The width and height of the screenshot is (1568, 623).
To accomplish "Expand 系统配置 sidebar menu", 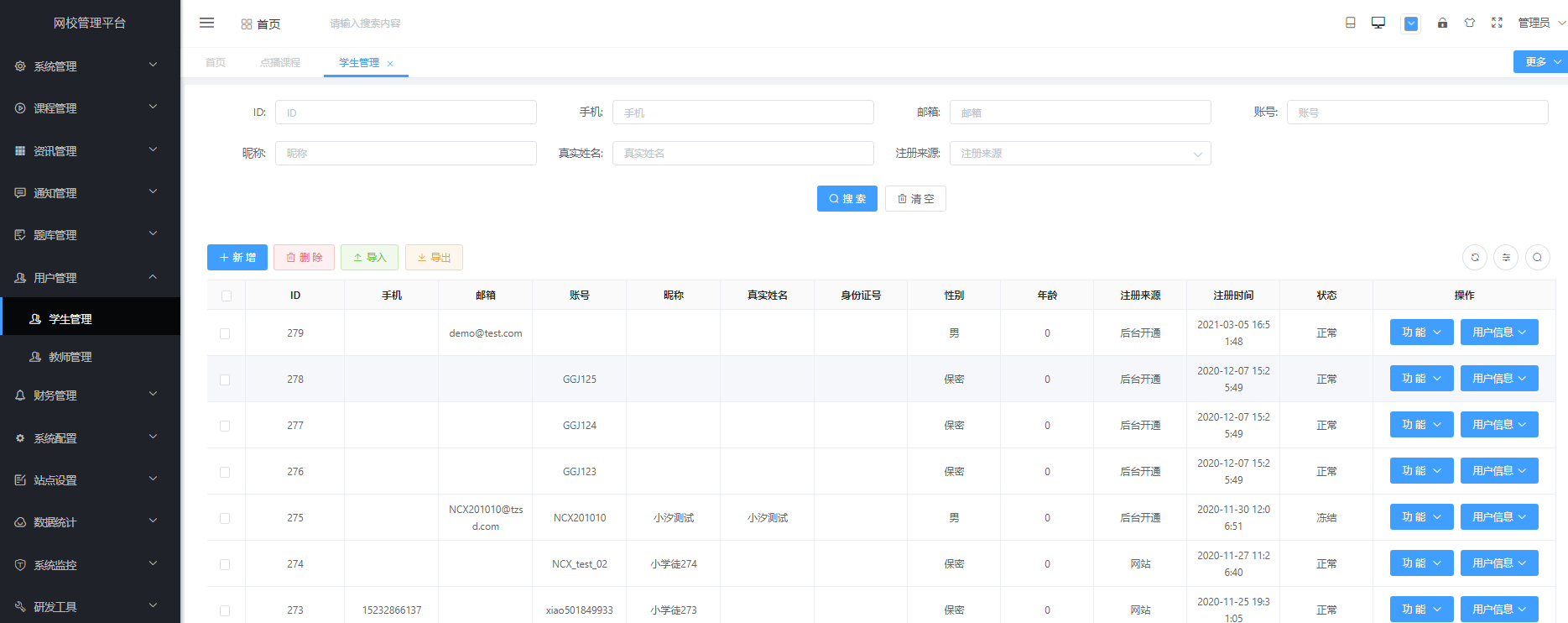I will 90,437.
